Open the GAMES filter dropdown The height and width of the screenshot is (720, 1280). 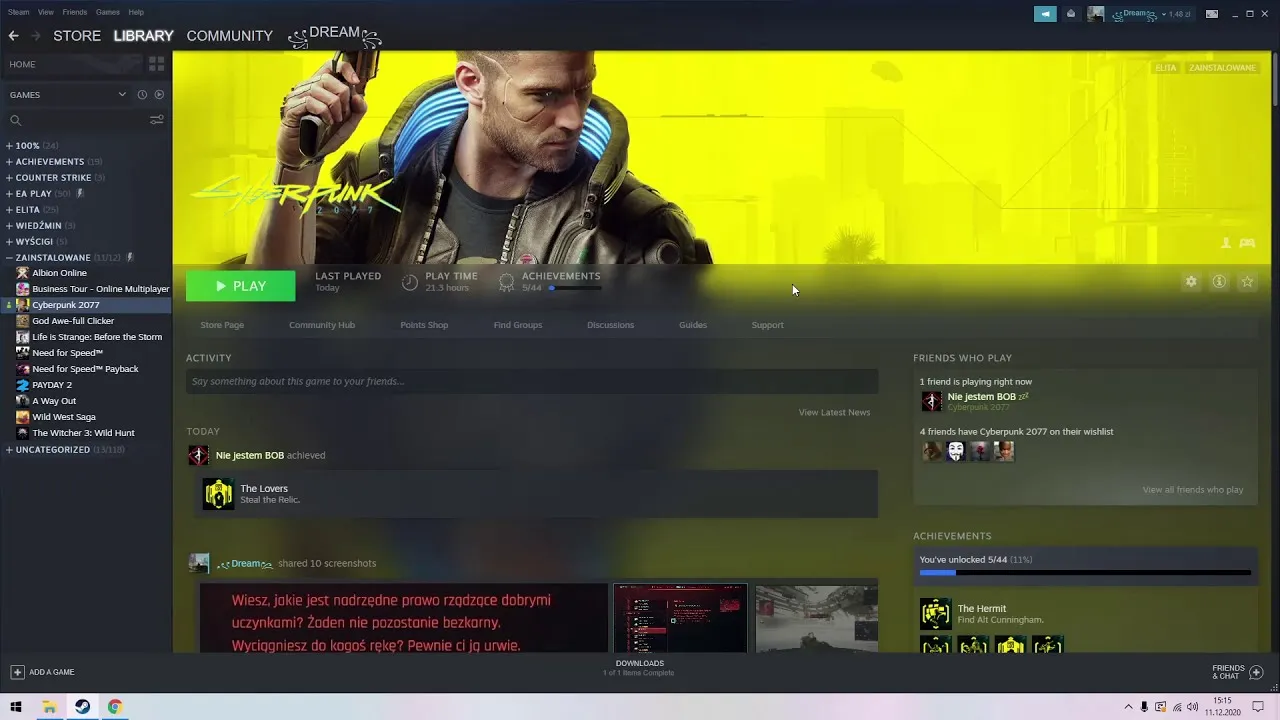tap(68, 95)
